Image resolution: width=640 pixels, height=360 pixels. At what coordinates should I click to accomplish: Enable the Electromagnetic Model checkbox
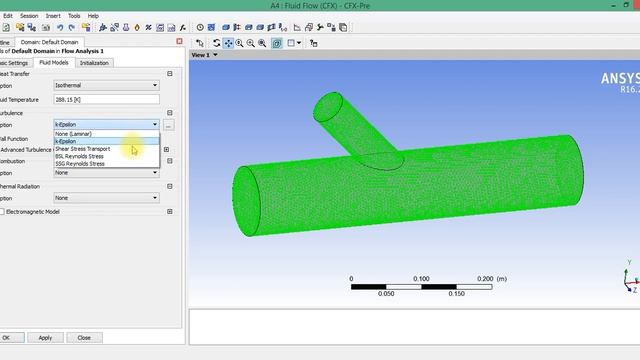[x=2, y=211]
